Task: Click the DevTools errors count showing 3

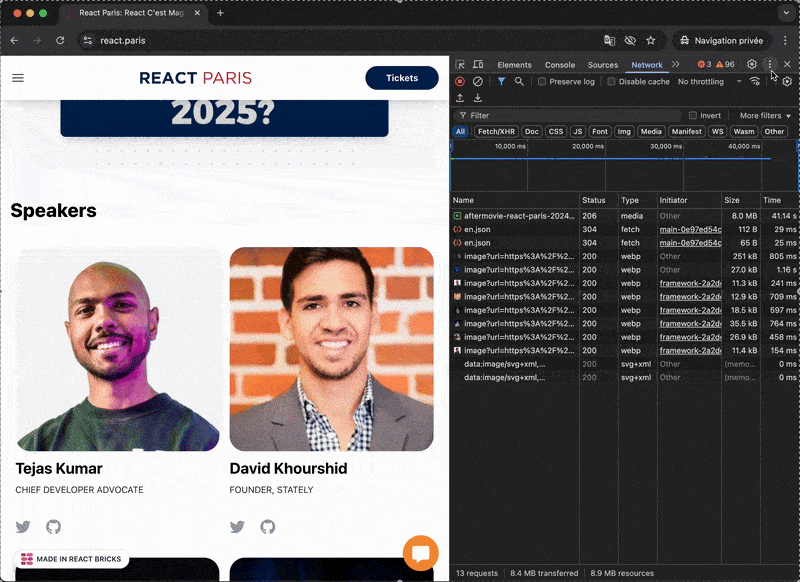Action: pyautogui.click(x=705, y=64)
